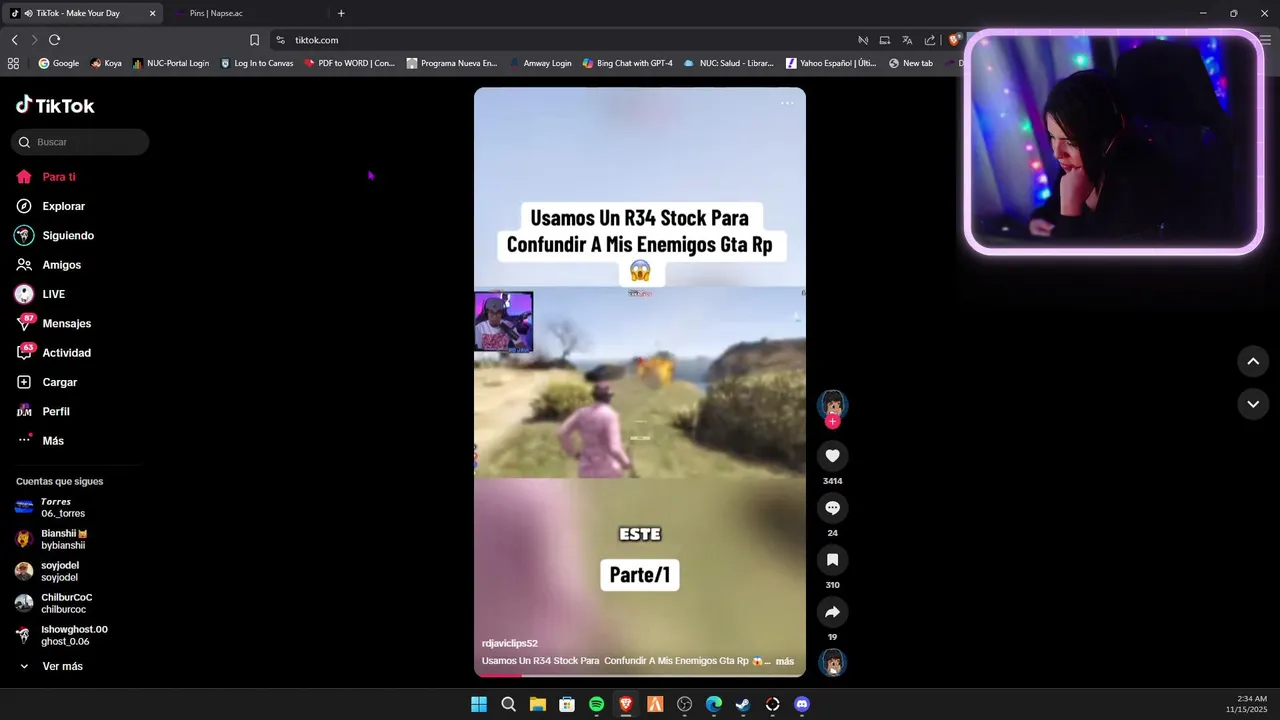Like the video with the heart icon

832,456
